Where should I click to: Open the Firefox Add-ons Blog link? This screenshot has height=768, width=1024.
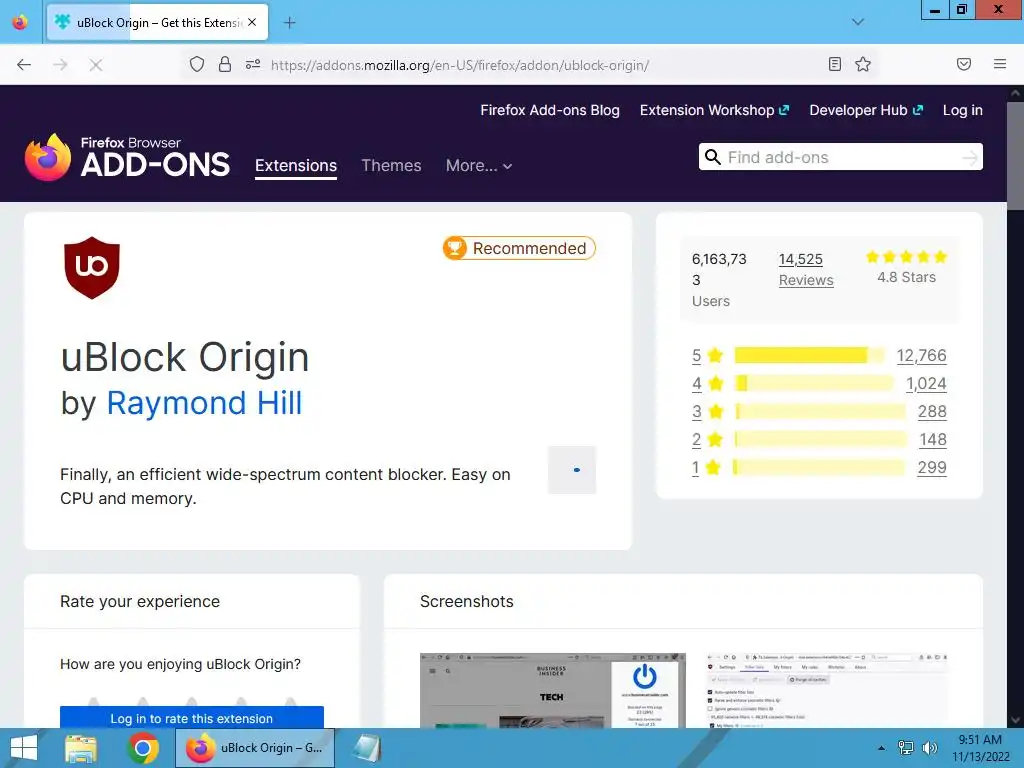pyautogui.click(x=550, y=110)
